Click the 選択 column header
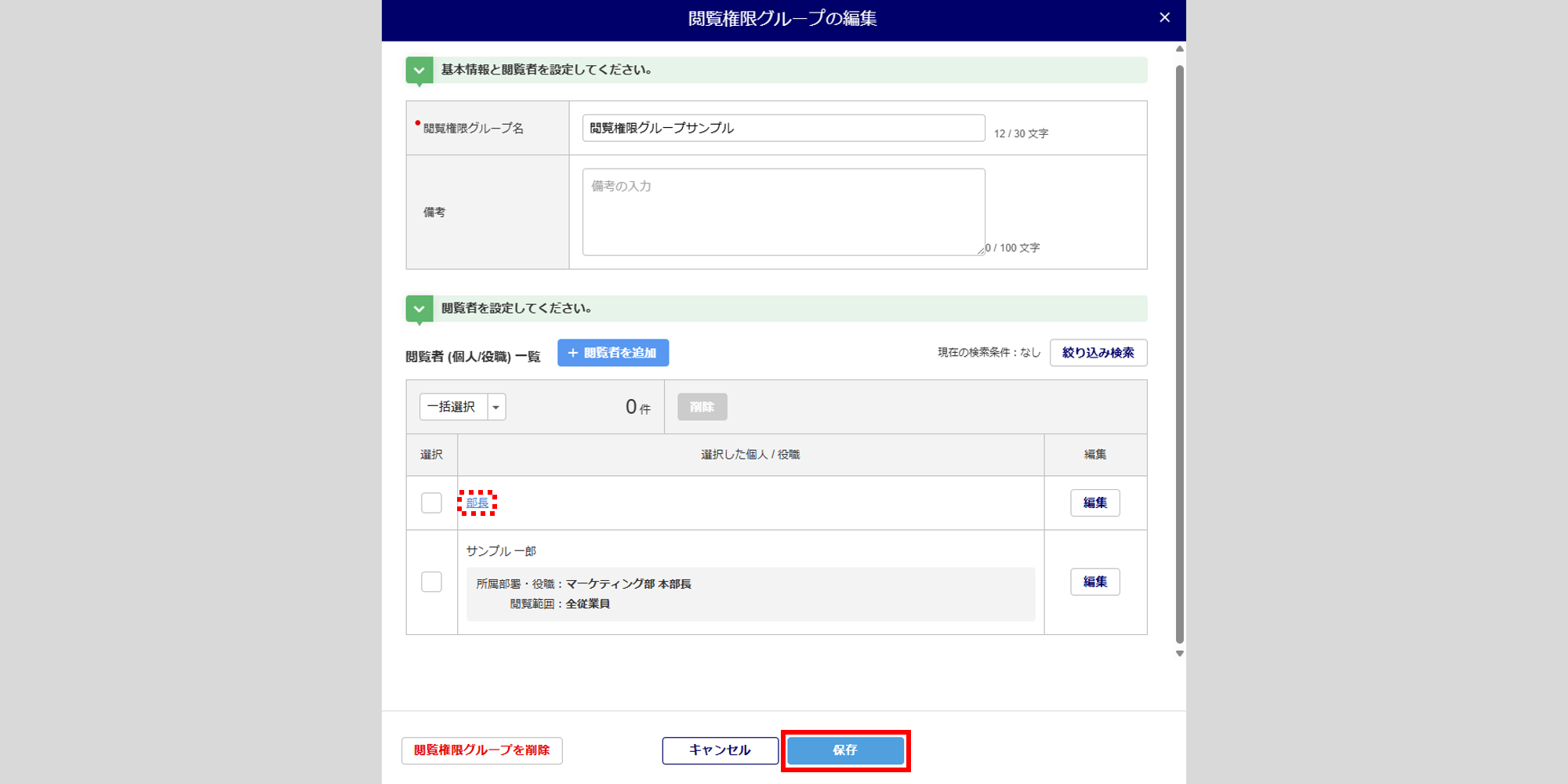 (x=431, y=455)
